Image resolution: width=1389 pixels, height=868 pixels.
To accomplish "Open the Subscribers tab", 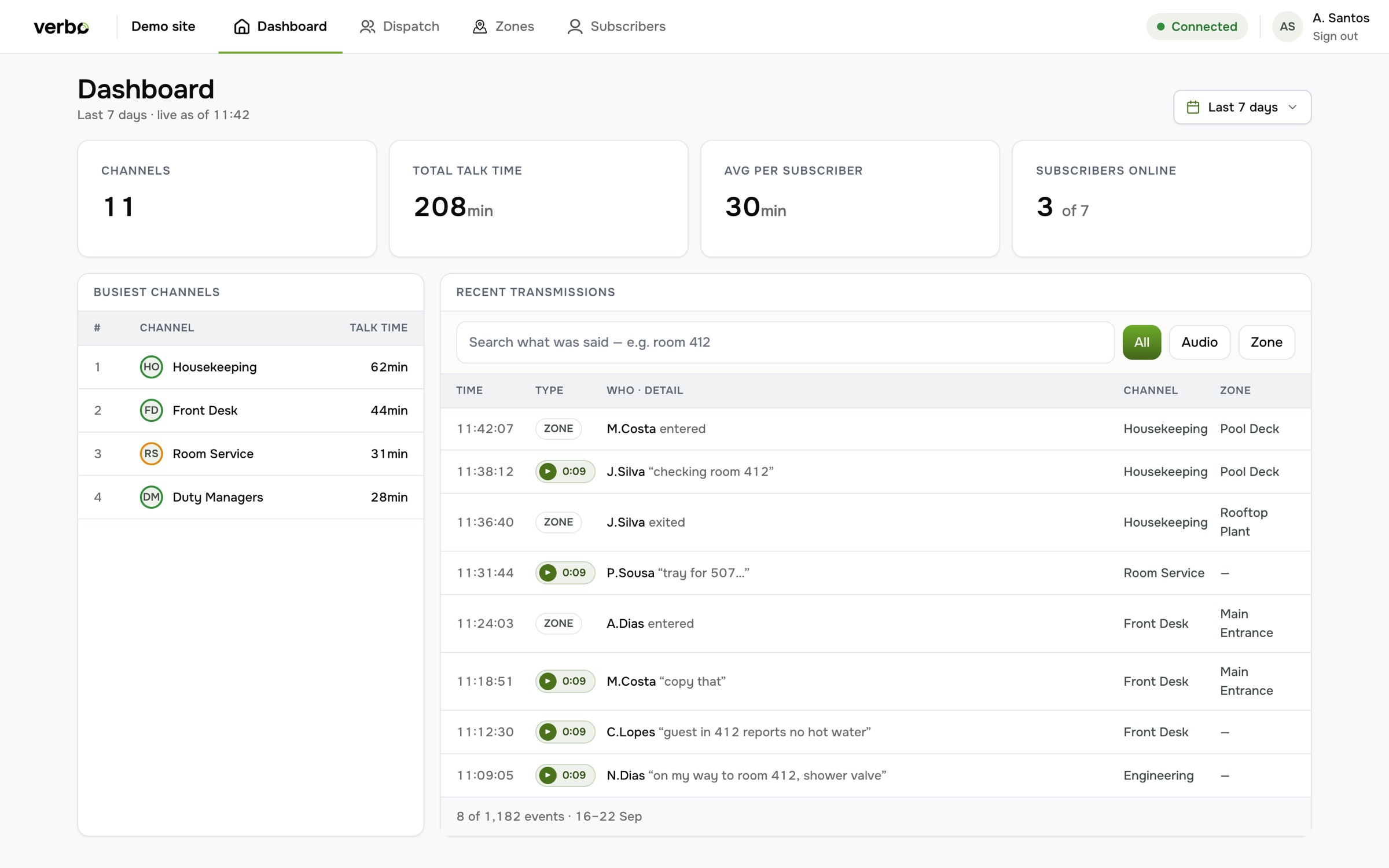I will 616,27.
